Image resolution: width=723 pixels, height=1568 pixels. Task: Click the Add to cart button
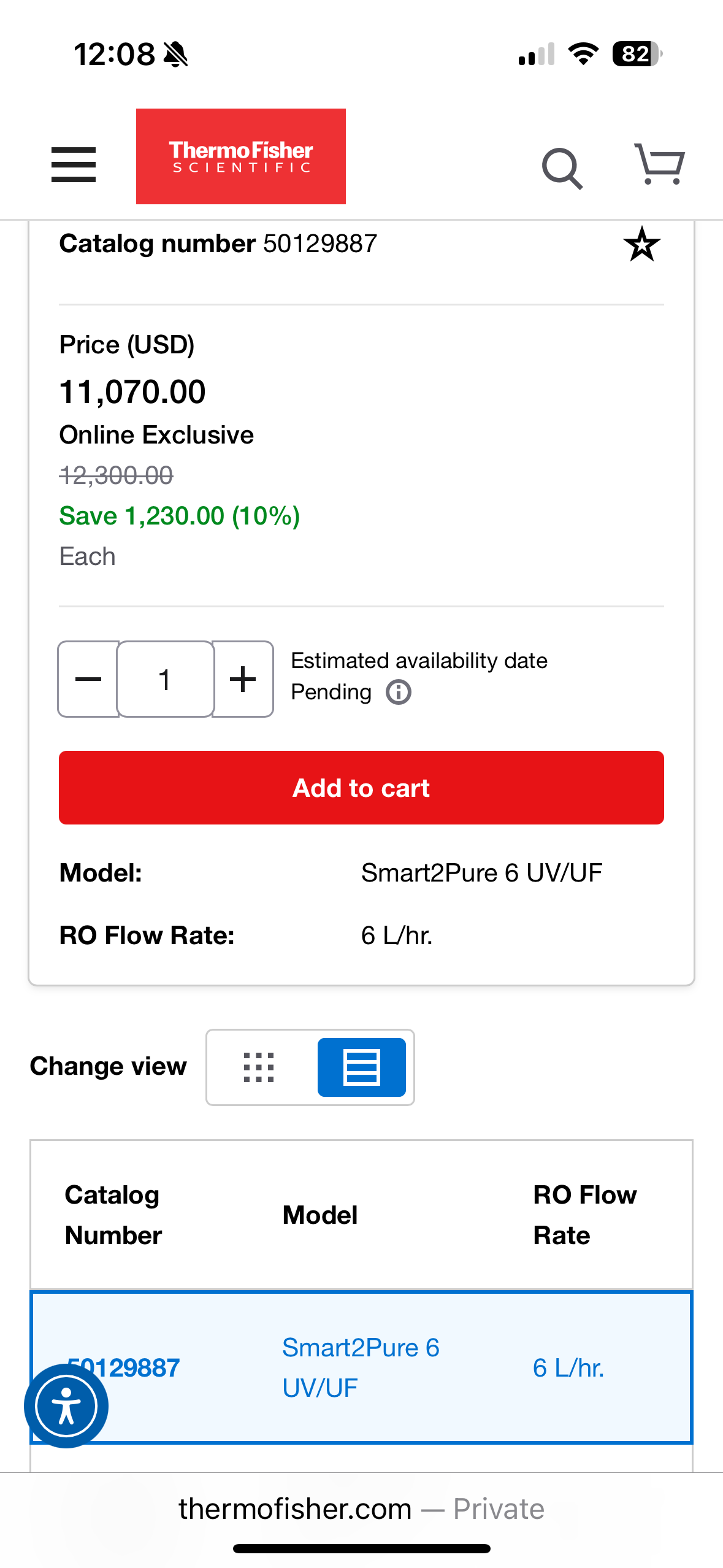click(361, 788)
